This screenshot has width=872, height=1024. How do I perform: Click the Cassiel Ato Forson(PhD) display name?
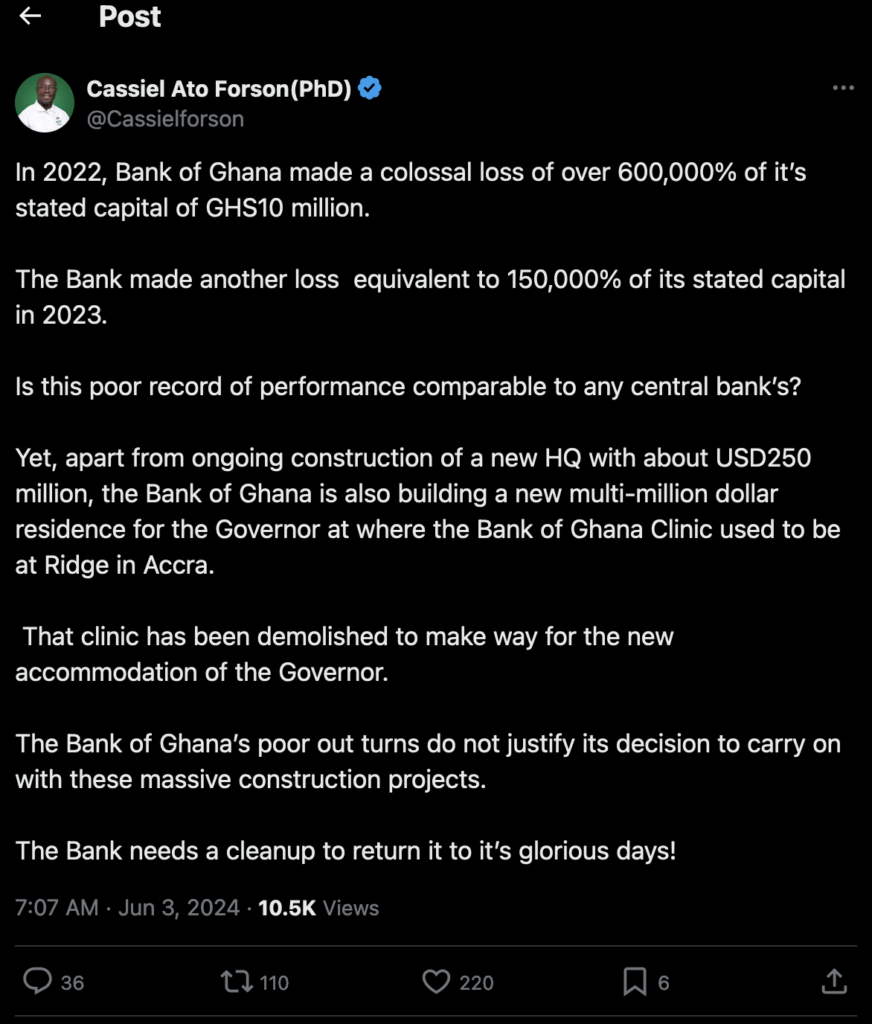pos(219,89)
